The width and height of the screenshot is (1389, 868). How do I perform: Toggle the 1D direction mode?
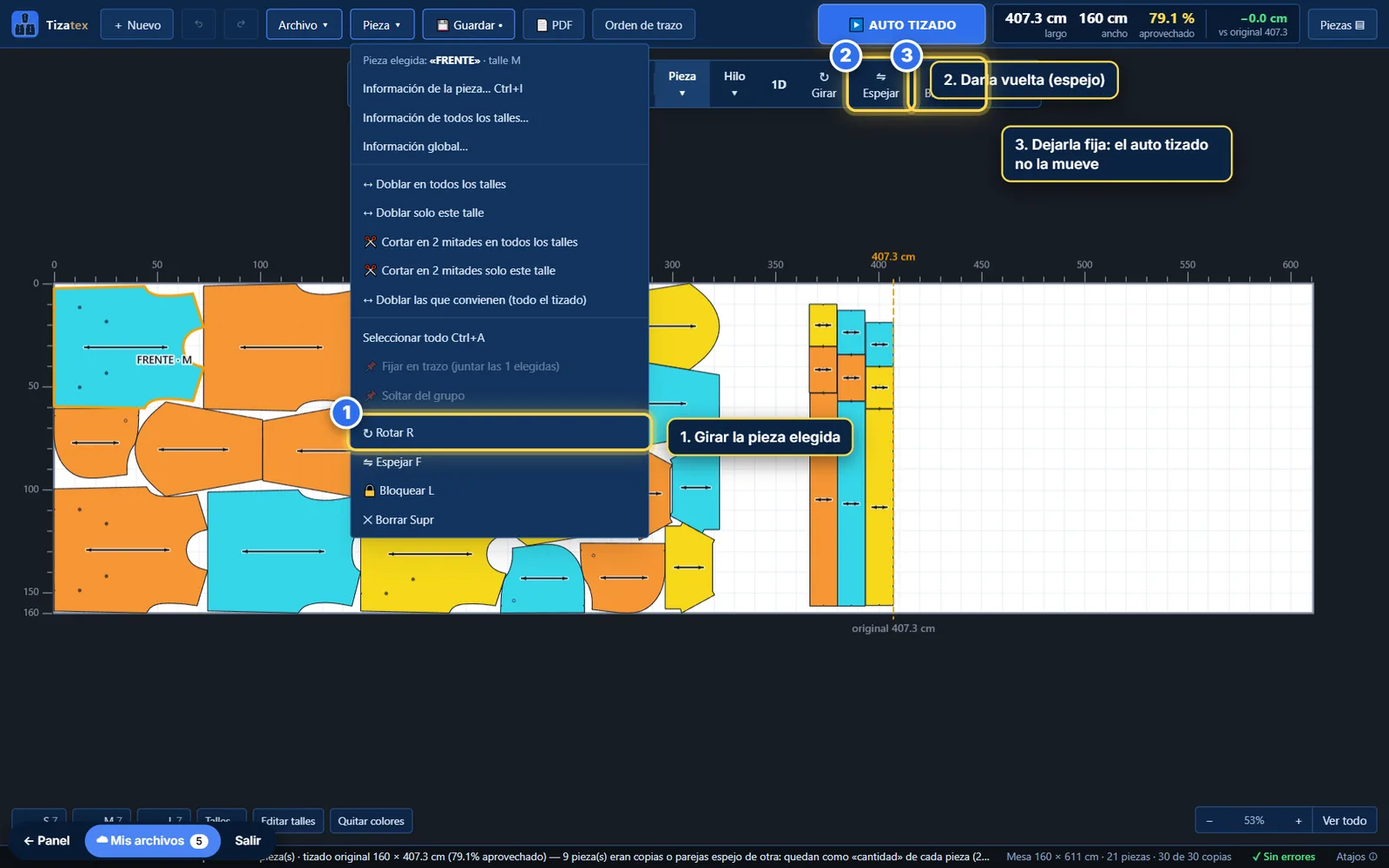(x=779, y=85)
